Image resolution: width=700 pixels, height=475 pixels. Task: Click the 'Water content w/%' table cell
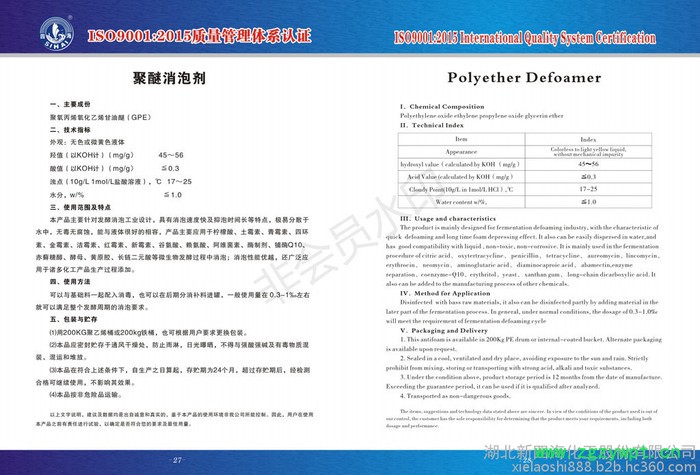(x=461, y=202)
